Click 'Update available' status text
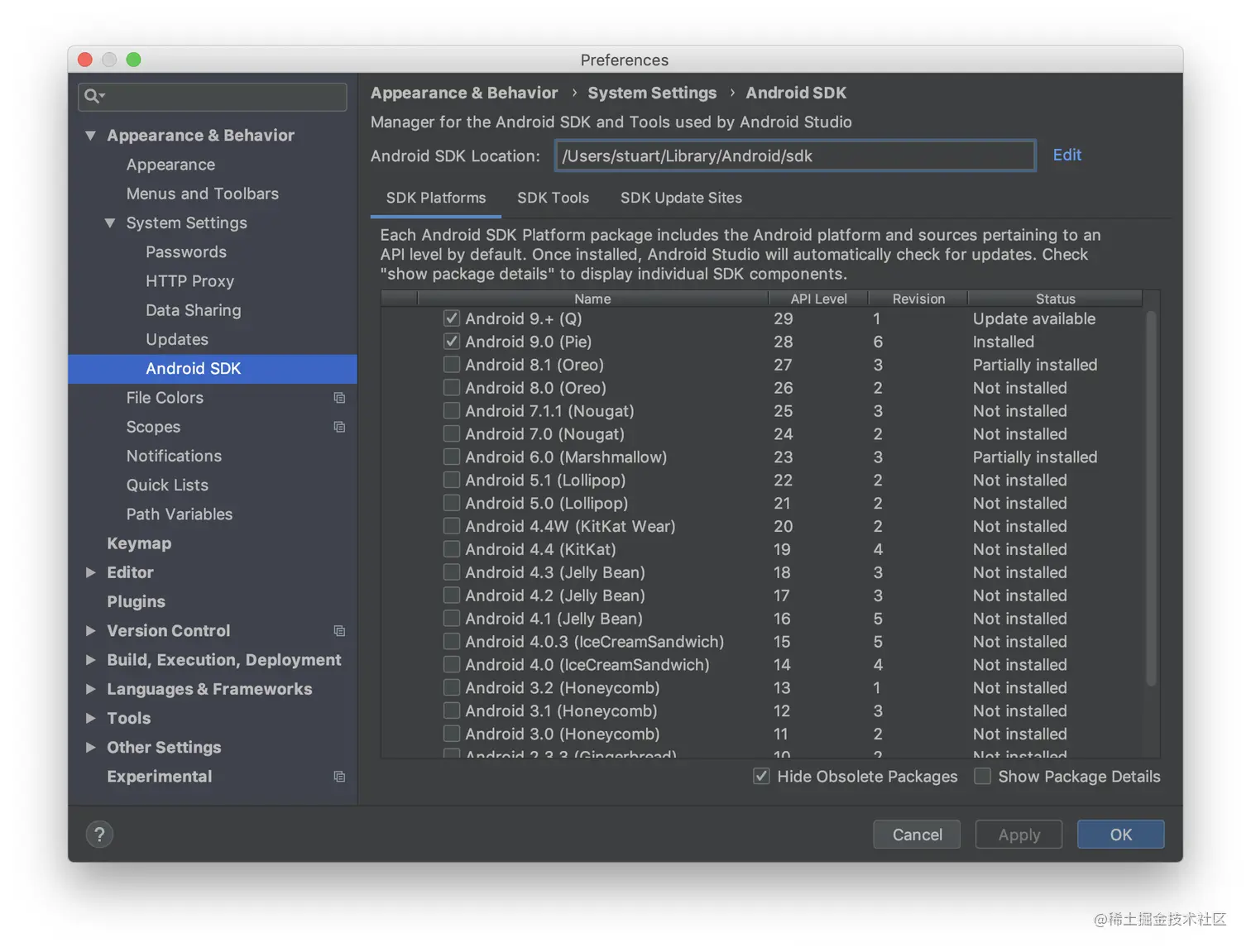Screen dimensions: 1251x952 coord(1033,318)
